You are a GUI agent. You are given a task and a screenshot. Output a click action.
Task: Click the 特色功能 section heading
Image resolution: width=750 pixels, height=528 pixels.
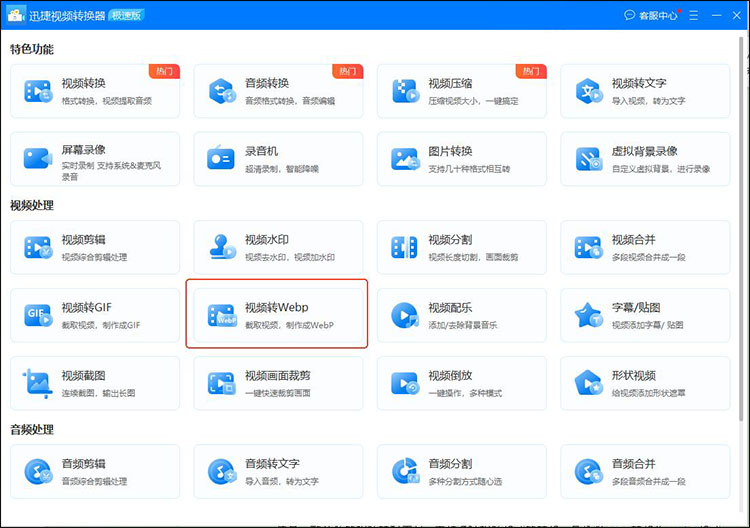click(32, 49)
